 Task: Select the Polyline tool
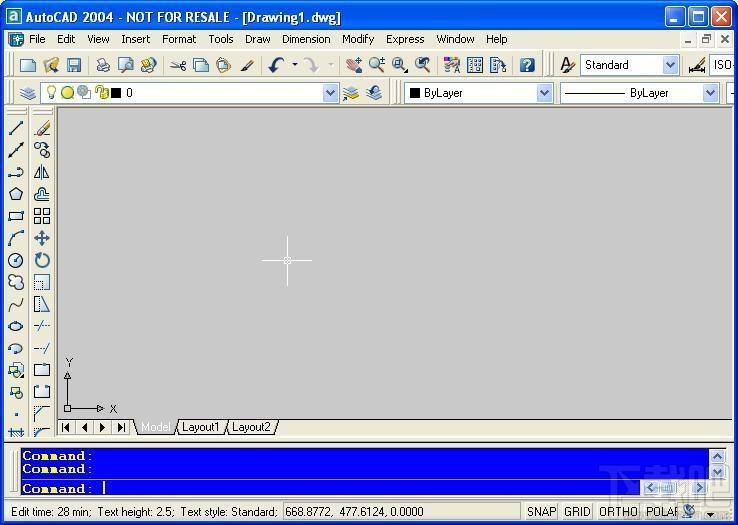[16, 172]
